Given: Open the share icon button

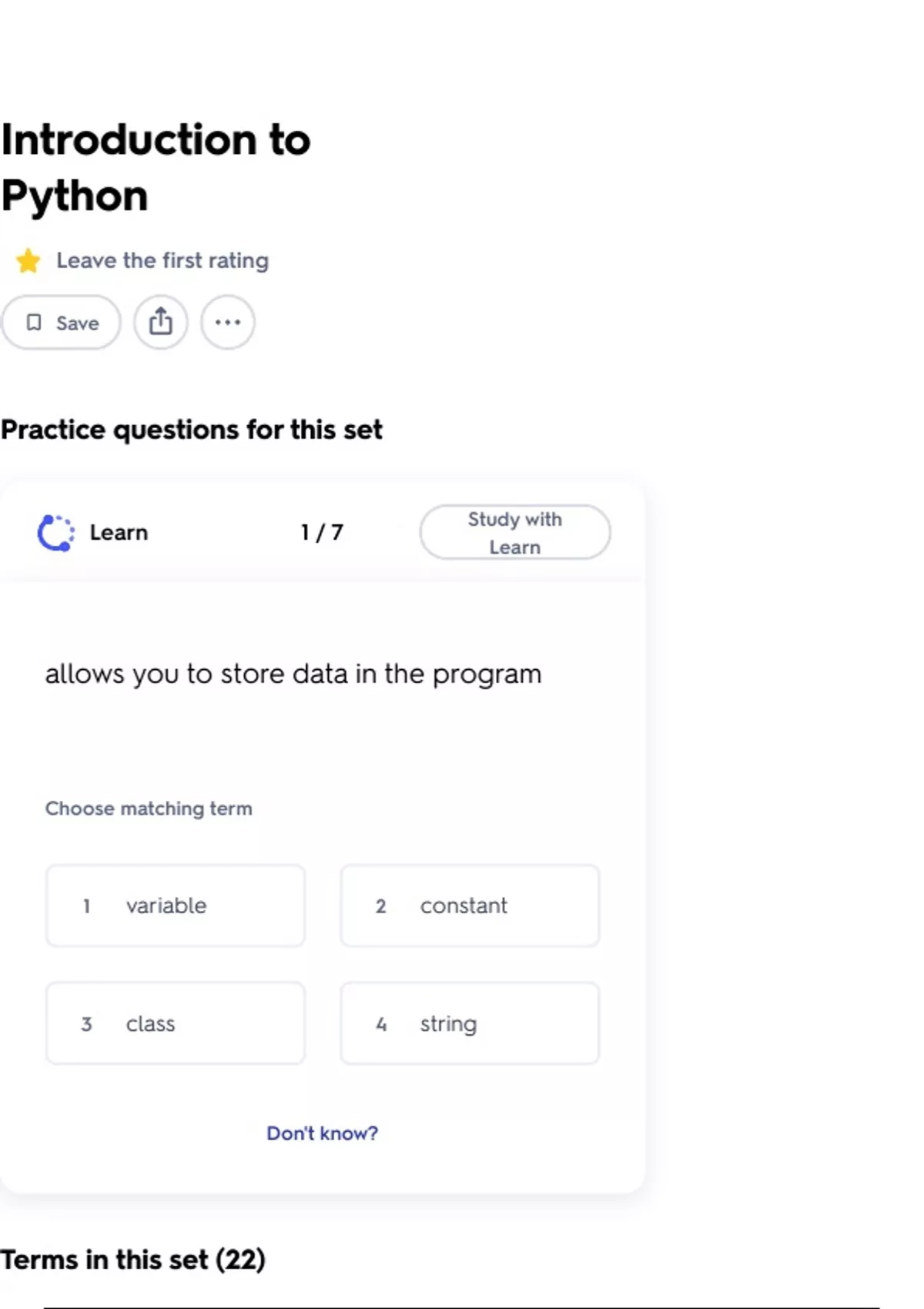Looking at the screenshot, I should coord(160,322).
